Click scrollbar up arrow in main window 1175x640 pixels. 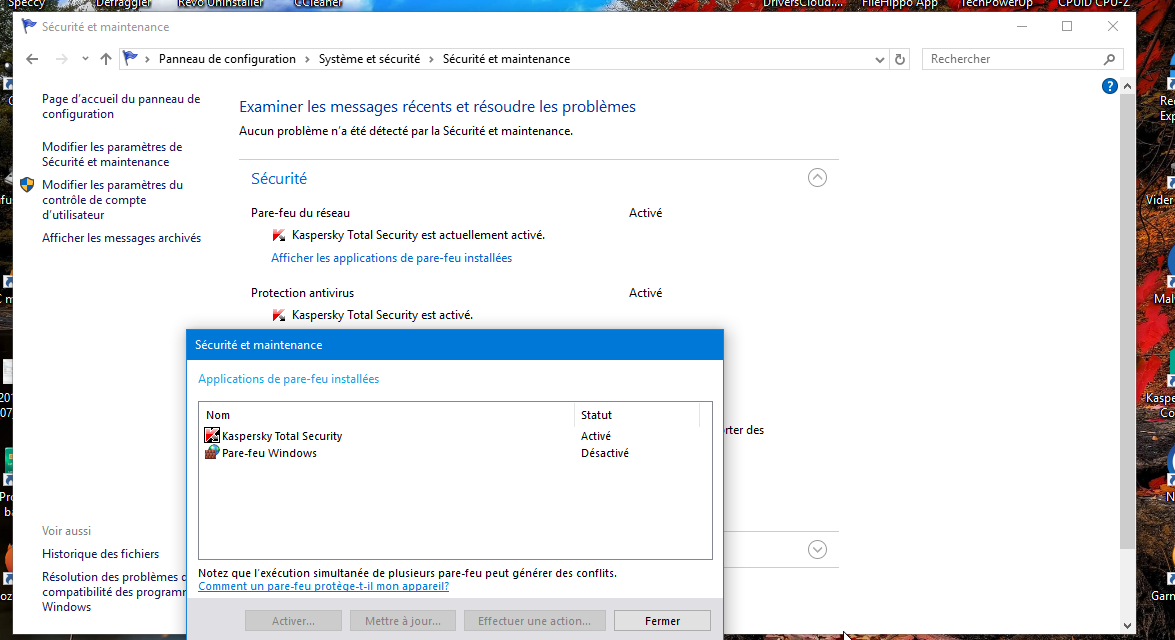(1127, 86)
